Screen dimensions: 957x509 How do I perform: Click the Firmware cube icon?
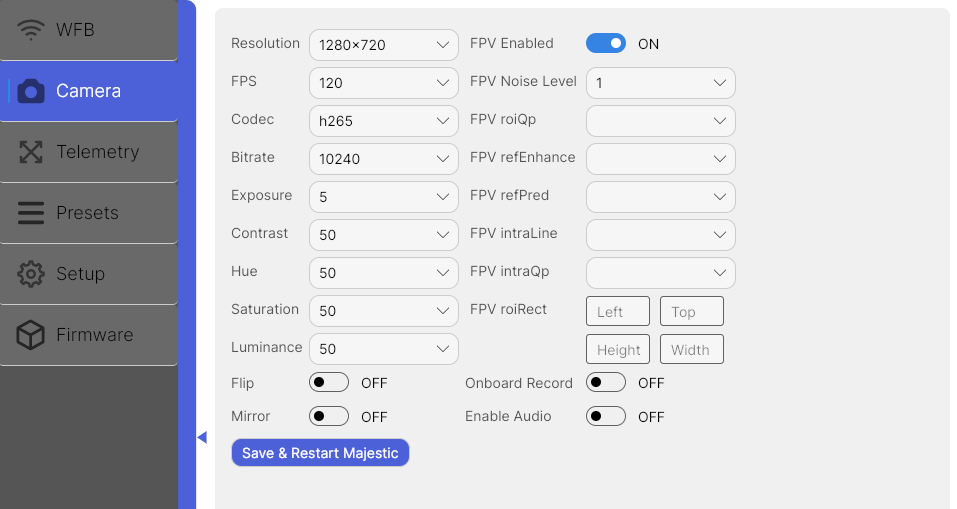[31, 335]
